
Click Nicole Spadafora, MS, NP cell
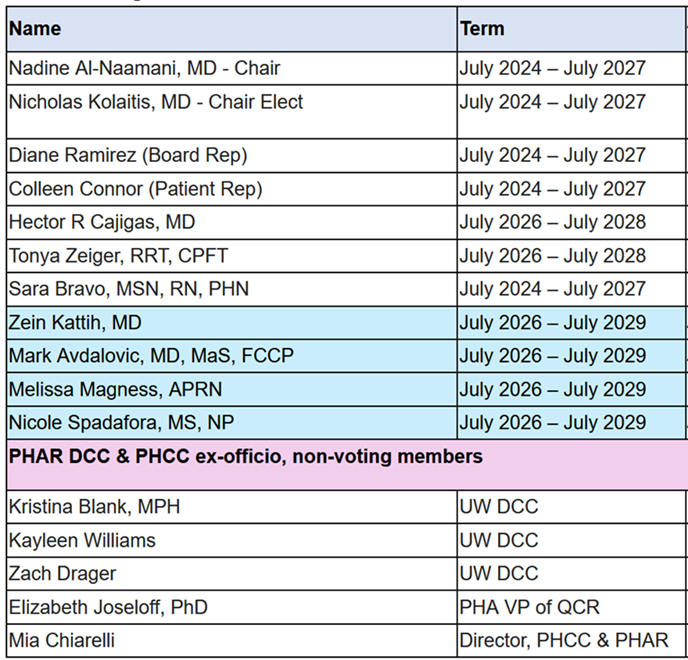(232, 423)
